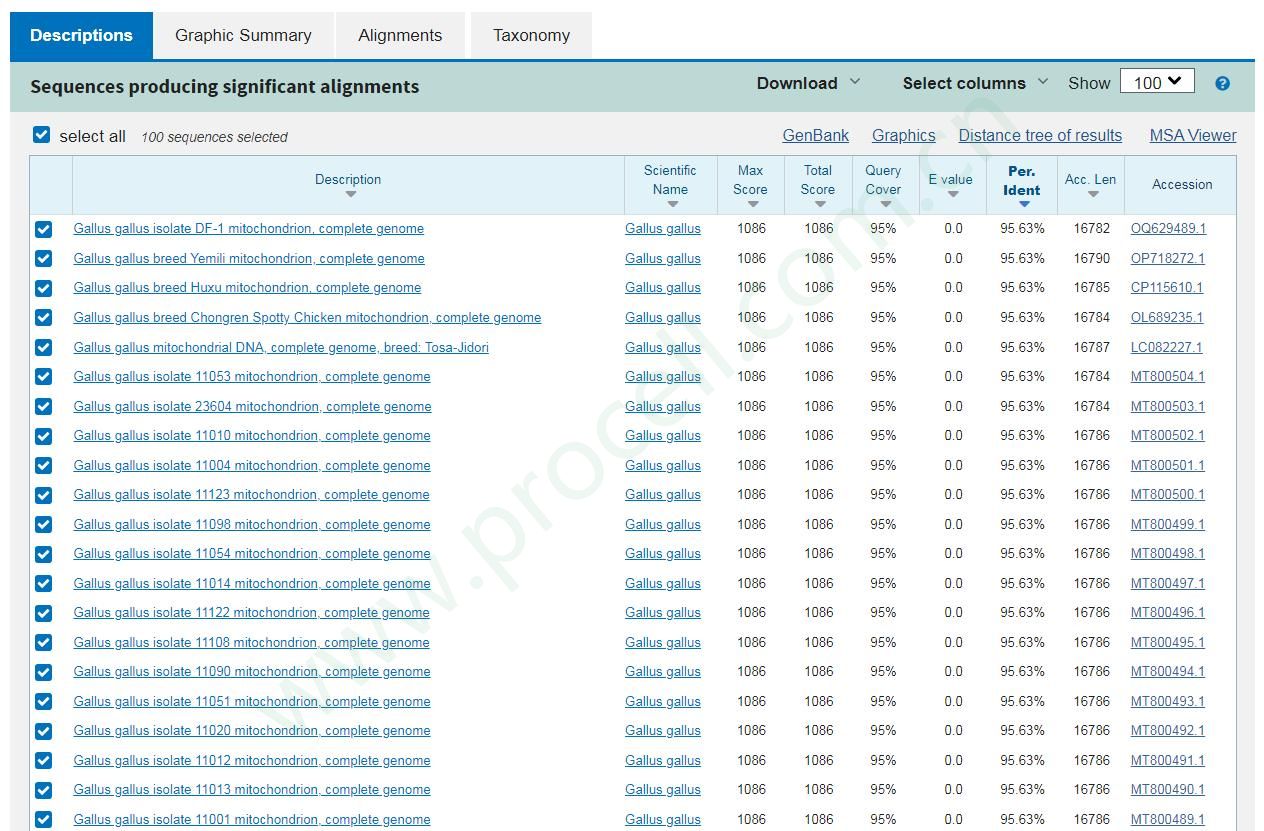Image resolution: width=1264 pixels, height=831 pixels.
Task: Open accession CP115610.1
Action: (1167, 288)
